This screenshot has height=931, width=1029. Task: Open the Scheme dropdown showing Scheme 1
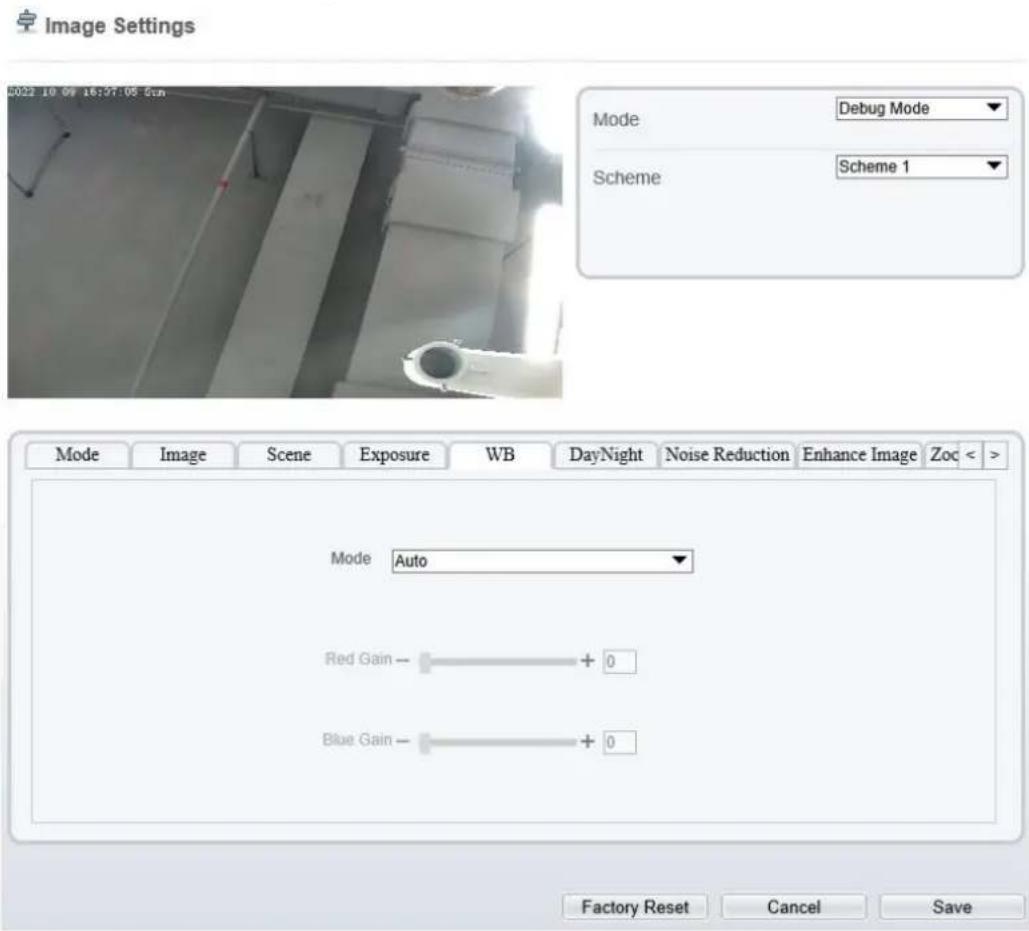tap(921, 167)
